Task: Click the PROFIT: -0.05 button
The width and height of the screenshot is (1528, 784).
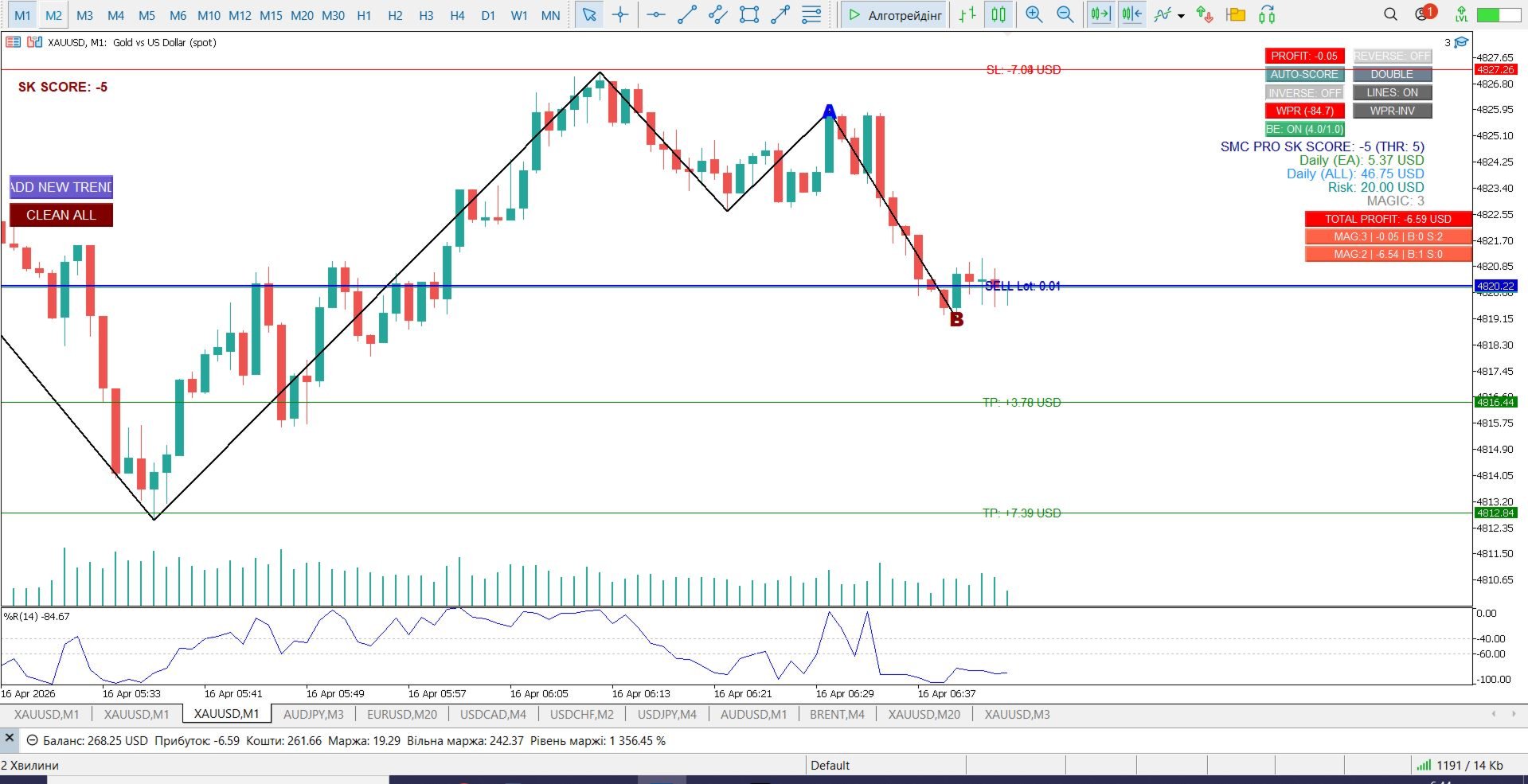Action: tap(1304, 56)
